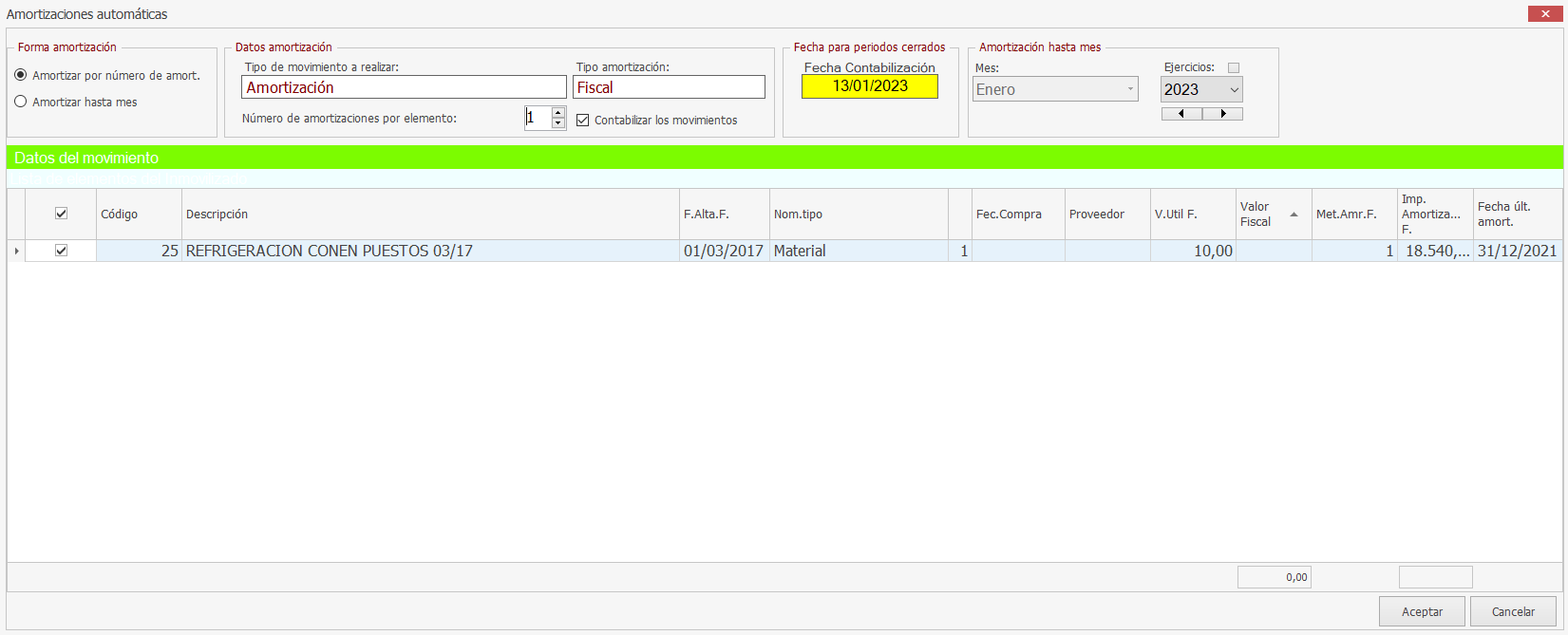Click the yellow Fecha Contabilización date field
The image size is (1568, 635).
tap(870, 86)
